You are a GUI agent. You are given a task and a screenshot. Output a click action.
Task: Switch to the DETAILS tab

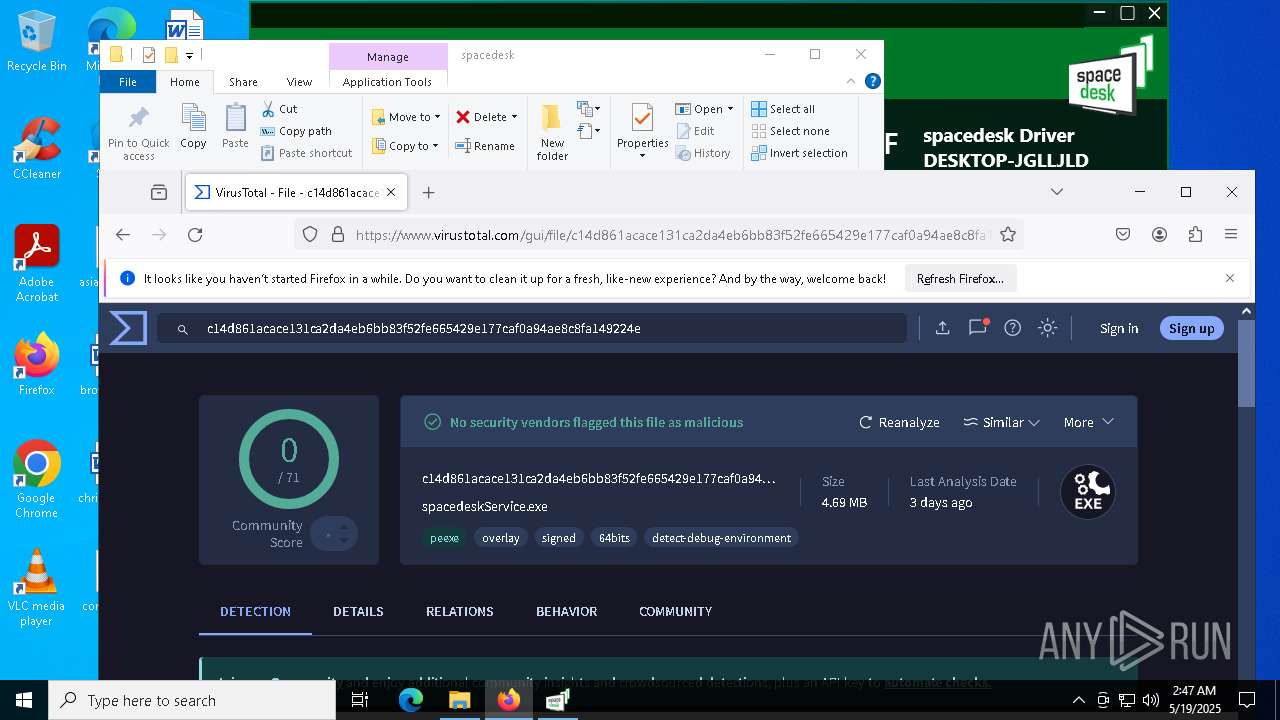coord(358,611)
